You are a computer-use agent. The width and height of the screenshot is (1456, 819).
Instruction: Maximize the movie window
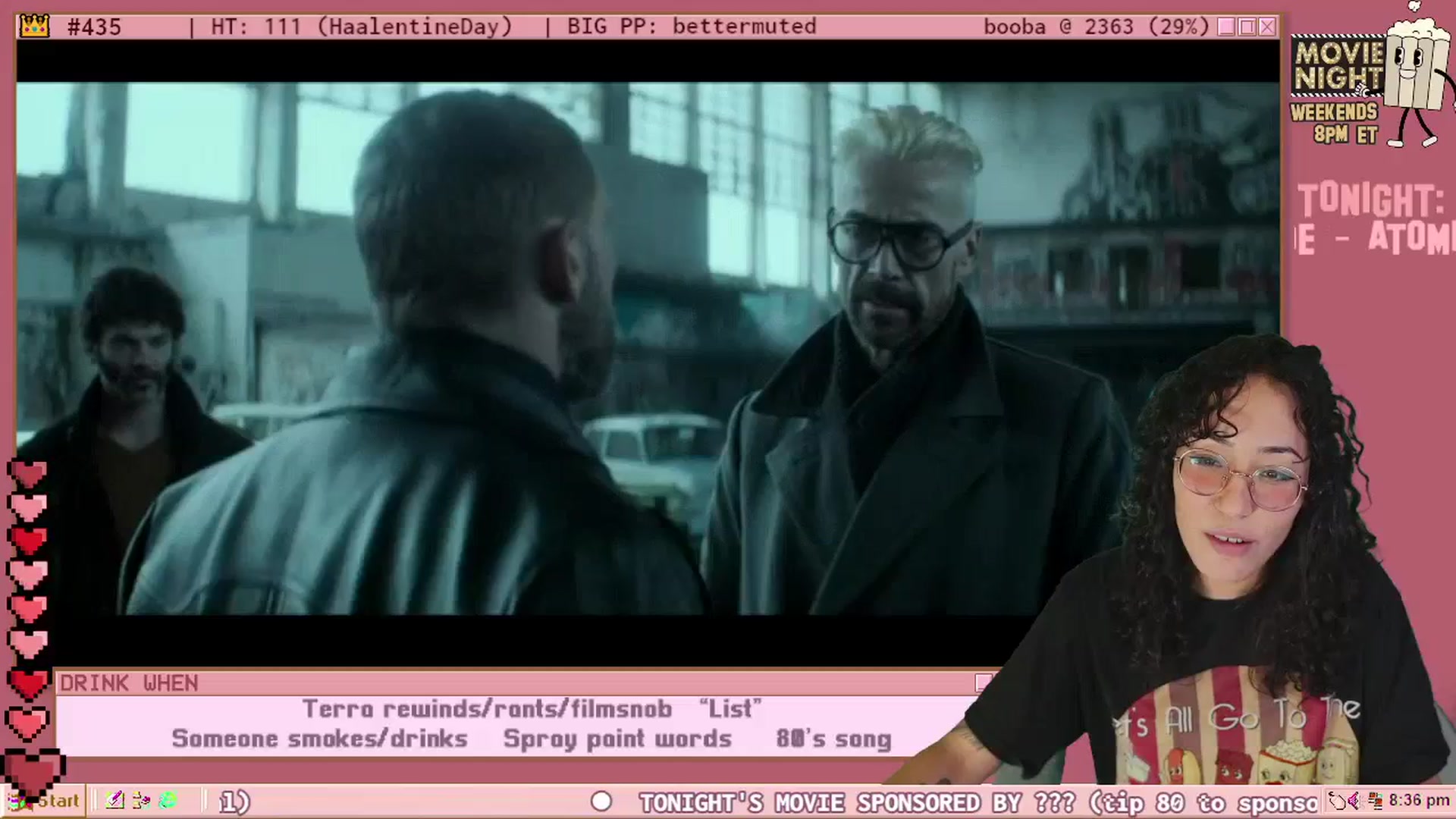click(x=1247, y=27)
